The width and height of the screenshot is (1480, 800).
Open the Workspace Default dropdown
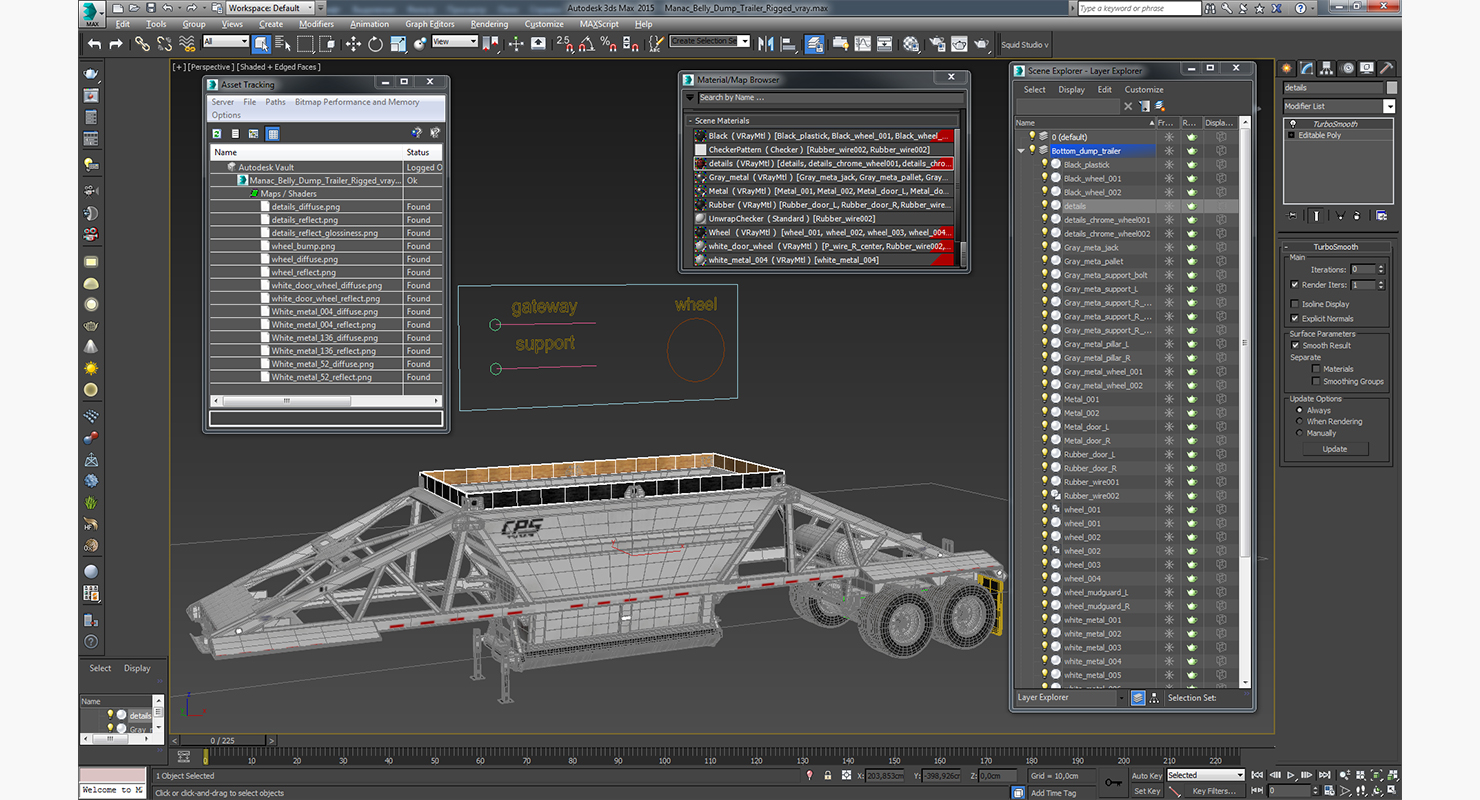(270, 8)
